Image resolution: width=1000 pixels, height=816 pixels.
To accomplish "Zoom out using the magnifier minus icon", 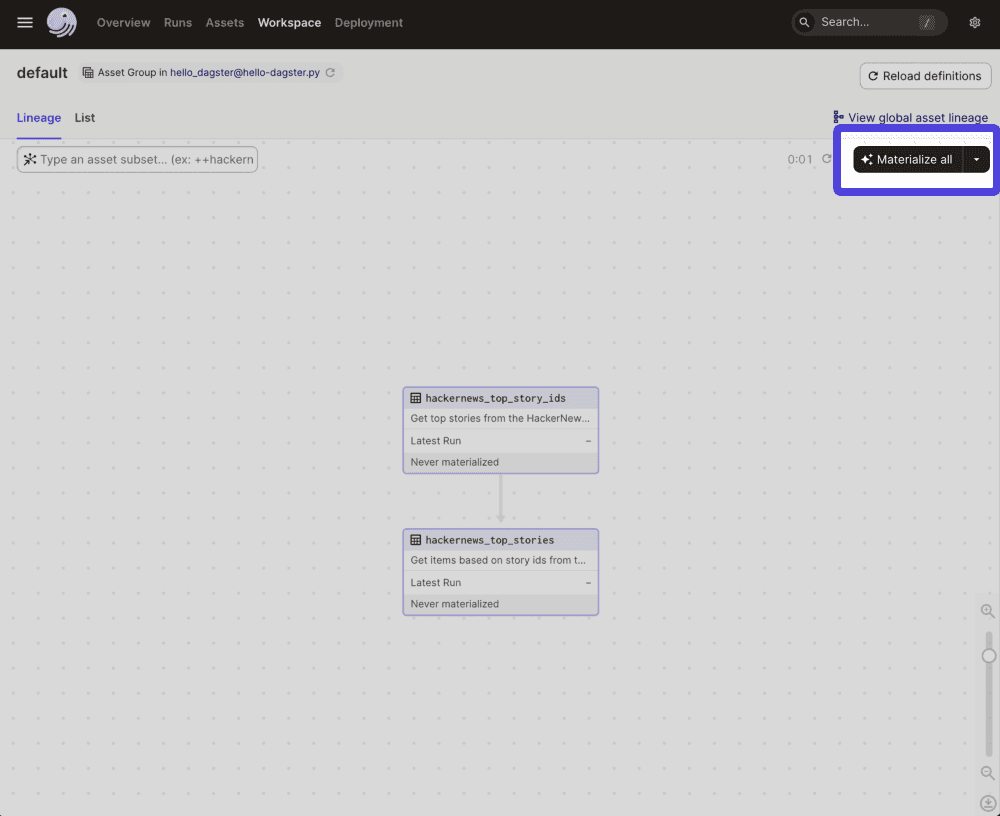I will tap(987, 772).
